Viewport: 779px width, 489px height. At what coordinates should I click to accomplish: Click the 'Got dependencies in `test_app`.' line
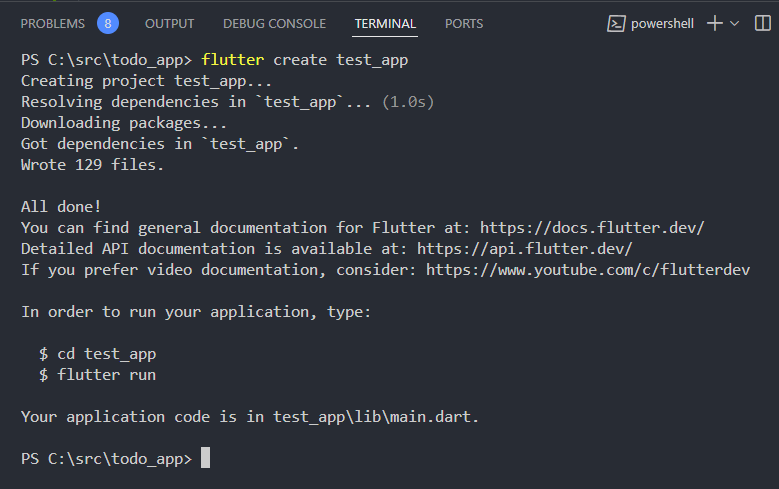pos(160,144)
